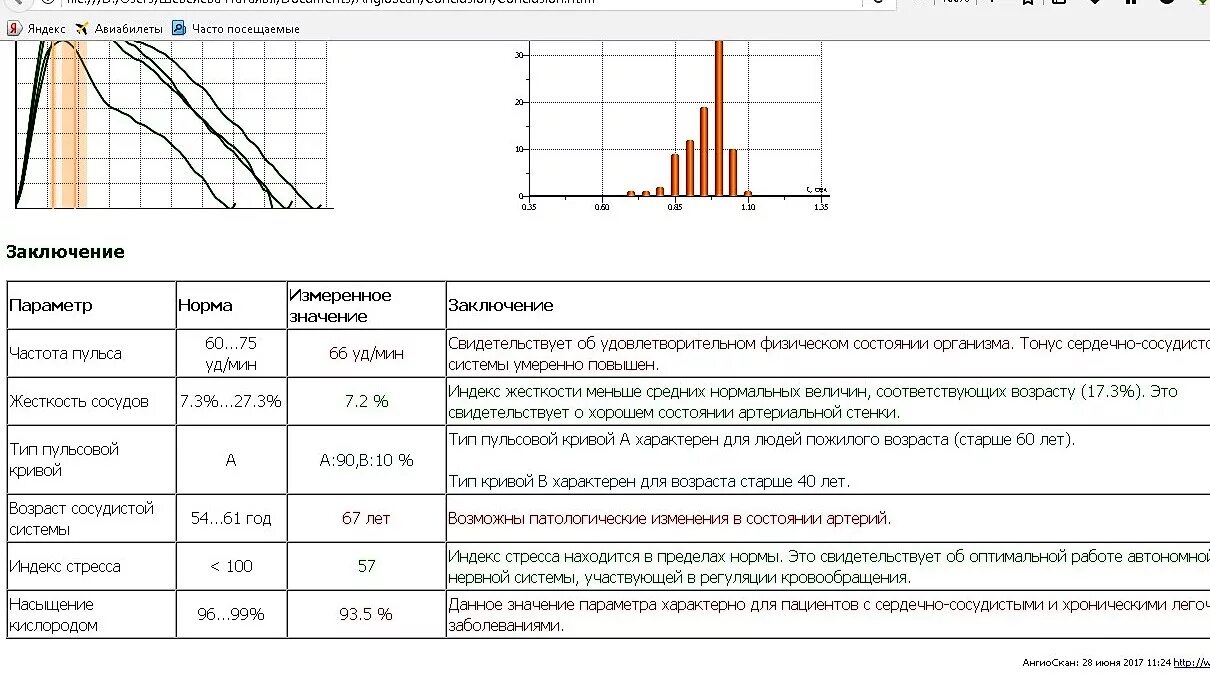Open the Авиабилеты bookmark
This screenshot has height=680, width=1210.
click(x=119, y=29)
